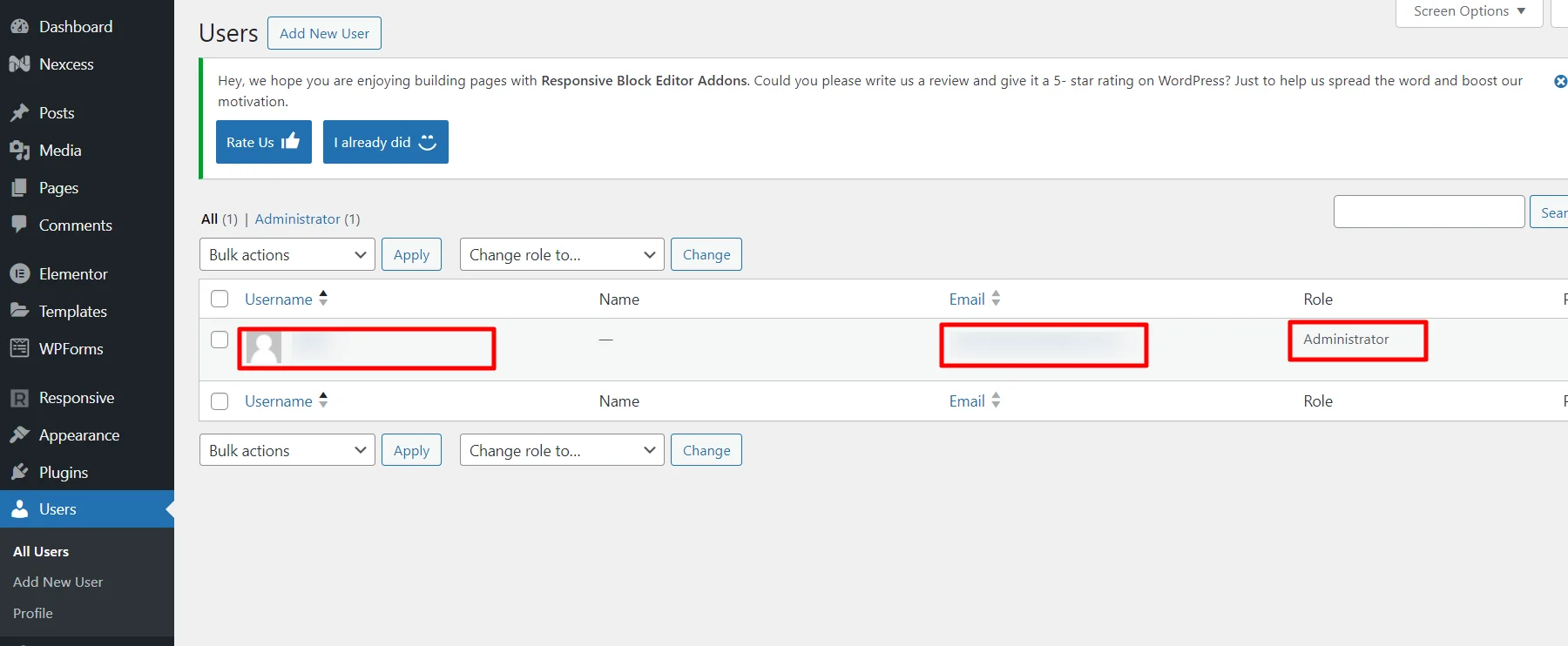The height and width of the screenshot is (646, 1568).
Task: Click the top Username column header link
Action: click(x=279, y=299)
